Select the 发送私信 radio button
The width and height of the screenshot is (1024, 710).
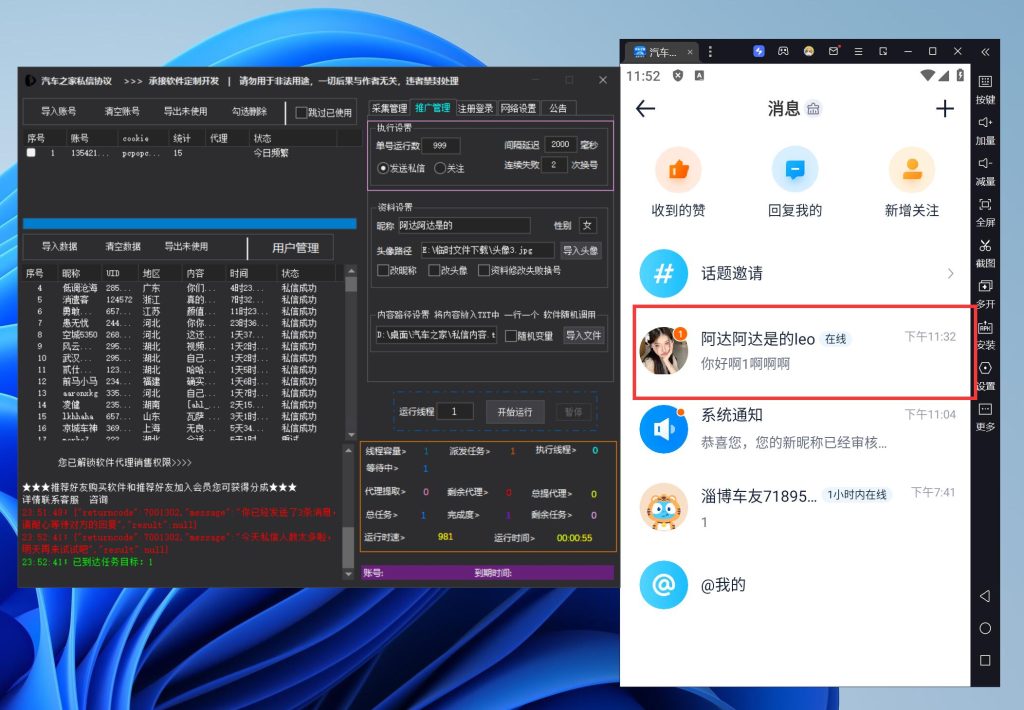(383, 168)
